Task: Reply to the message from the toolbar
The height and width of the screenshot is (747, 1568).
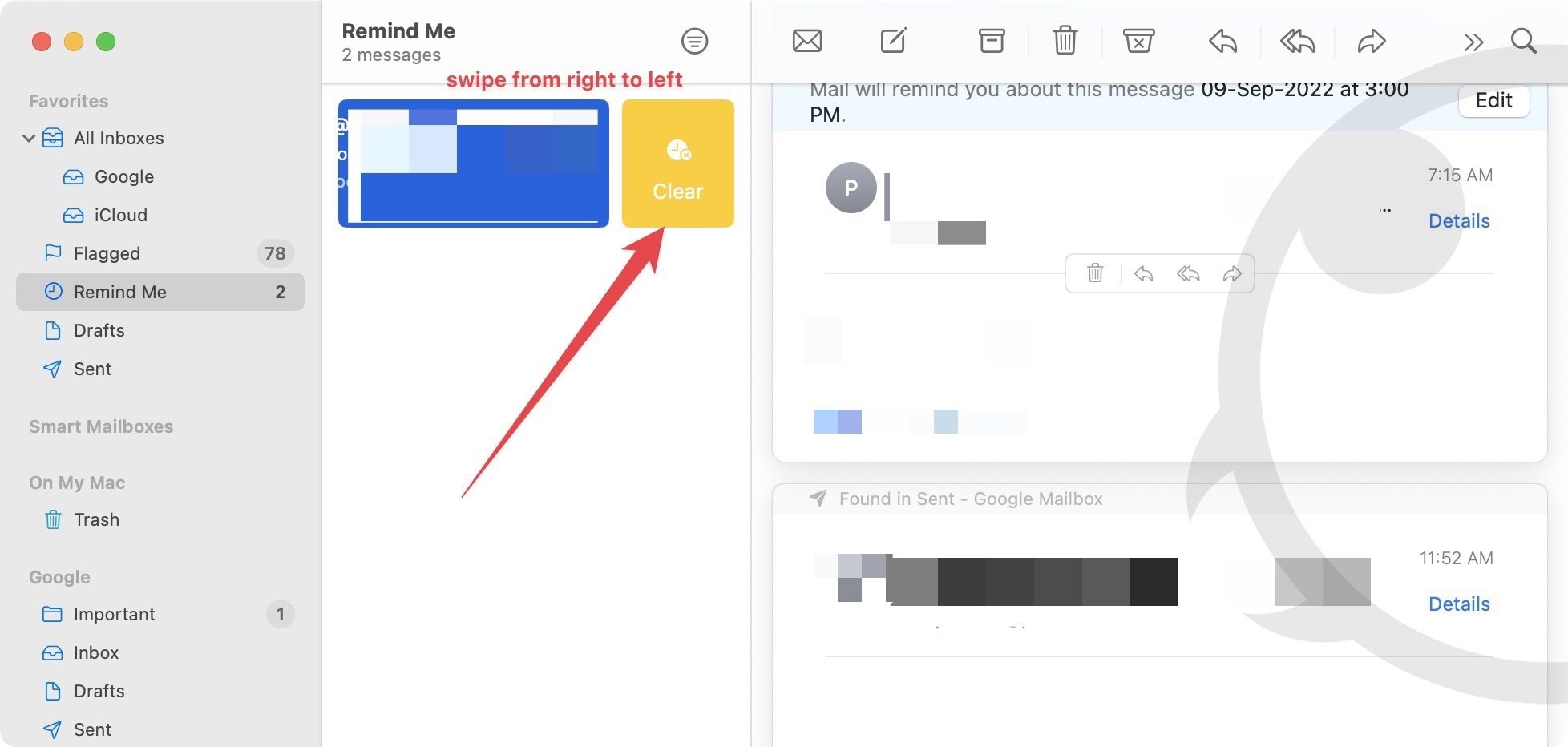Action: [x=1222, y=40]
